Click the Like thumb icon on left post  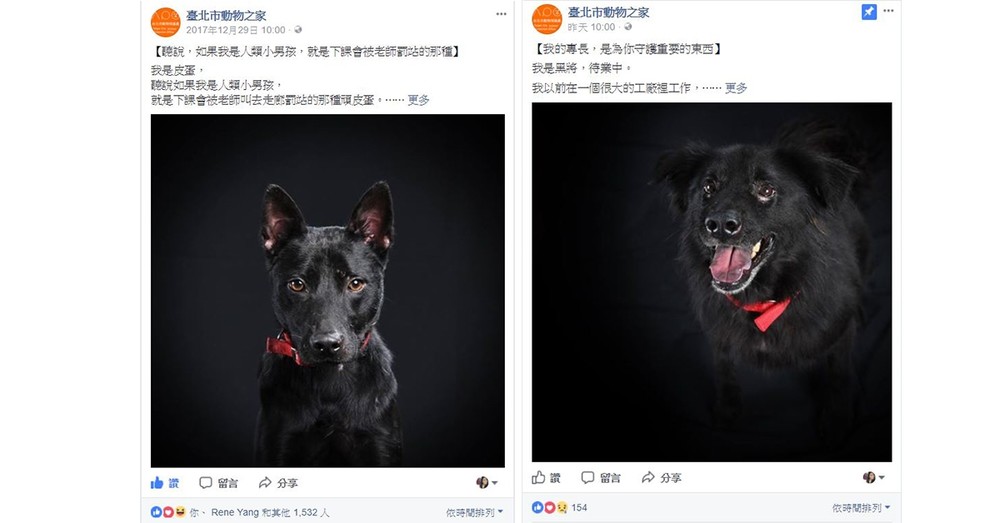[157, 483]
